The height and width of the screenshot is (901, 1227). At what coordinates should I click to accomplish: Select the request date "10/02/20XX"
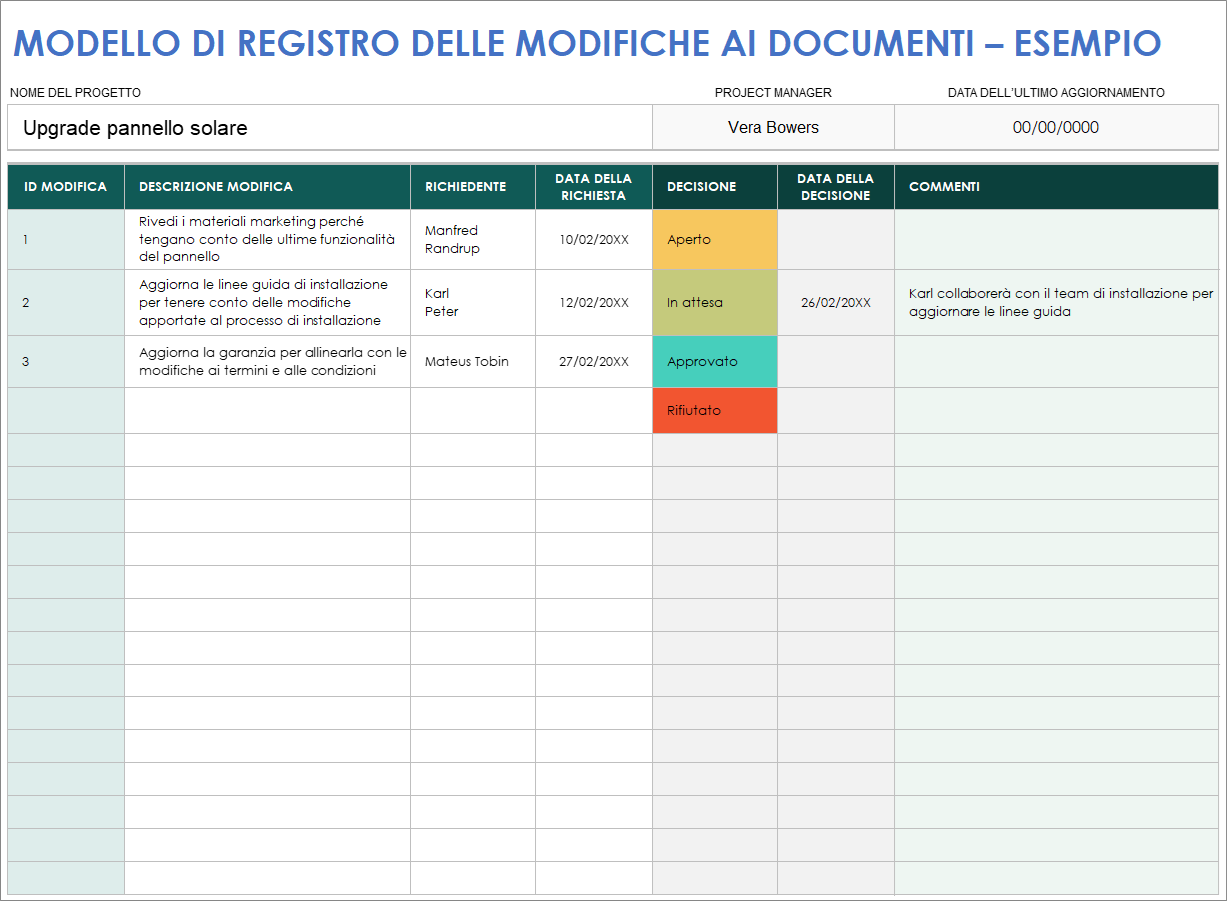tap(593, 239)
